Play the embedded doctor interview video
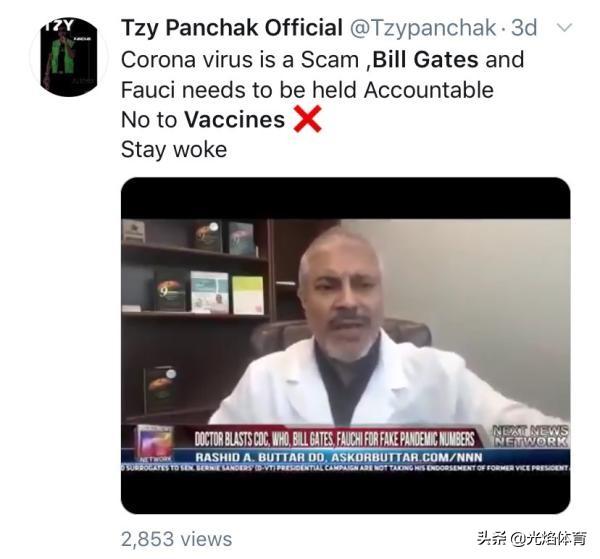 pos(346,346)
